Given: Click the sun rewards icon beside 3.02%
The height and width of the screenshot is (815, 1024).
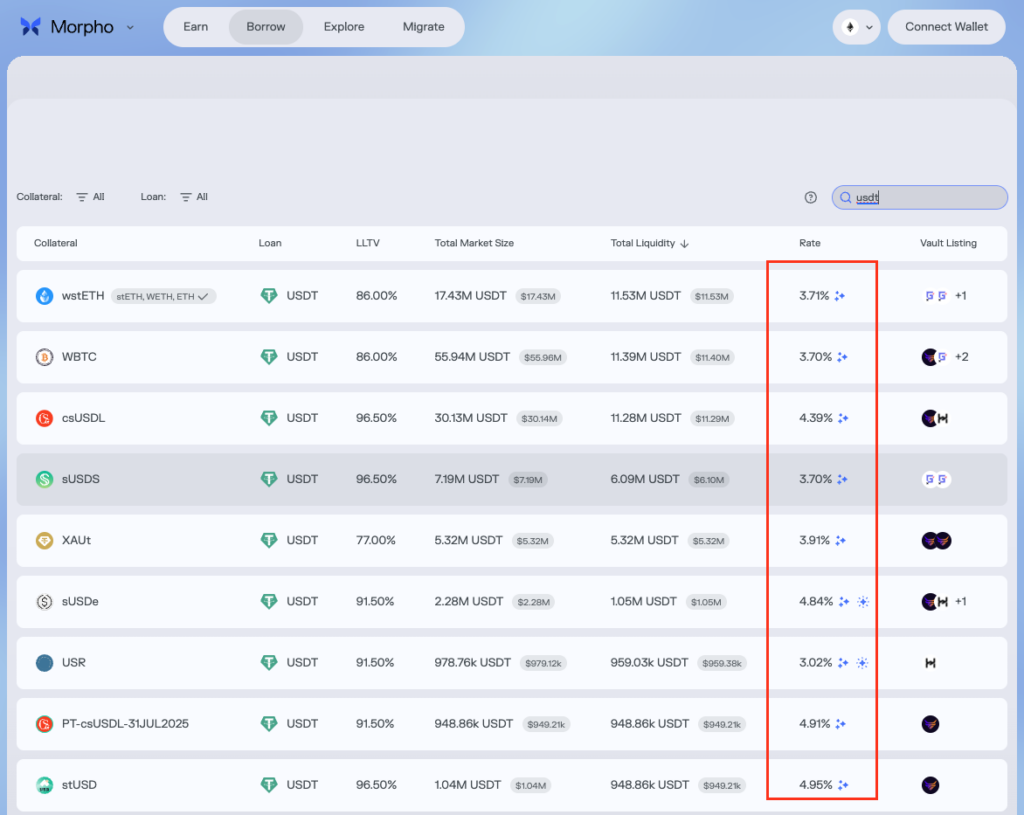Looking at the screenshot, I should pyautogui.click(x=862, y=663).
